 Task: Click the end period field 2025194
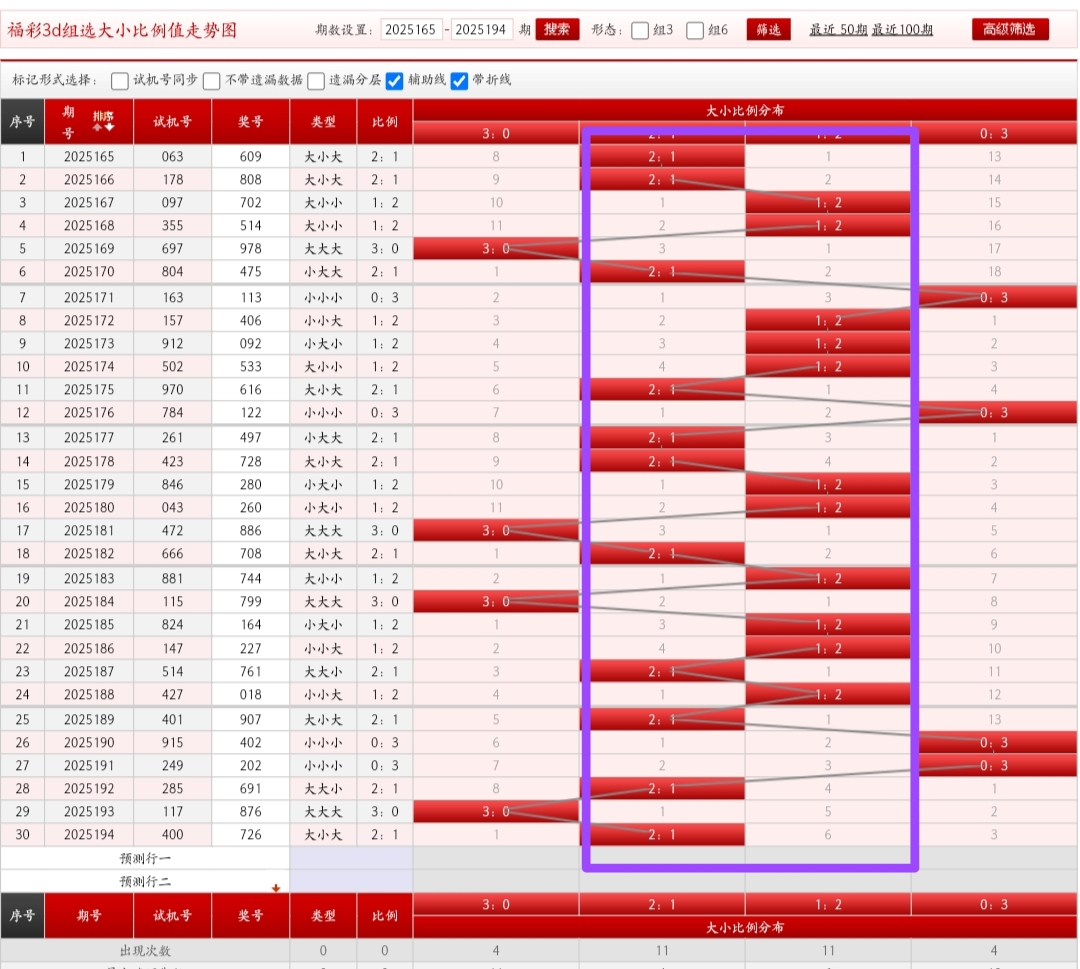[483, 30]
